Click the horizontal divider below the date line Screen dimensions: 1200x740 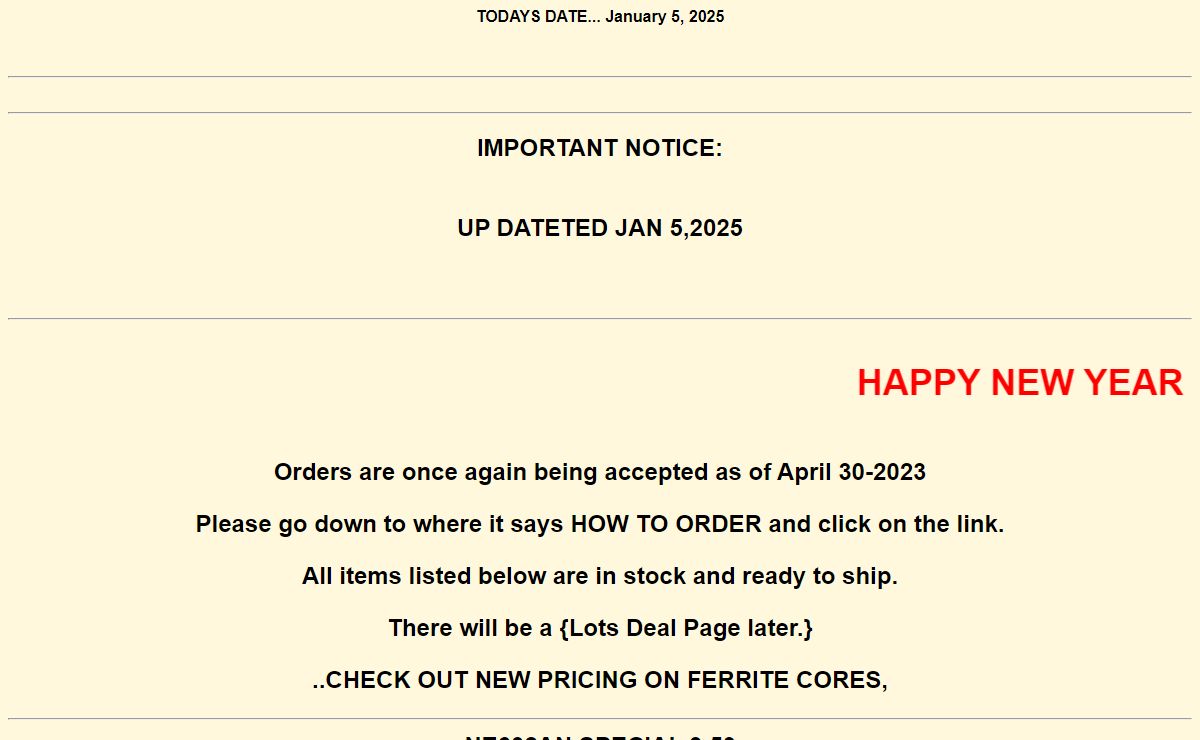pos(600,77)
